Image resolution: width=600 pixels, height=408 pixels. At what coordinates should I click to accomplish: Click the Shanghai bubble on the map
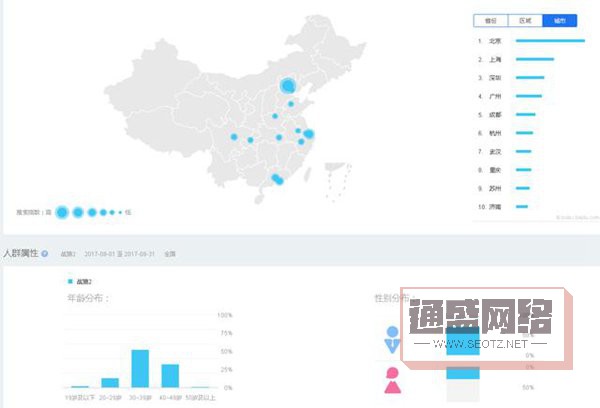tap(309, 134)
